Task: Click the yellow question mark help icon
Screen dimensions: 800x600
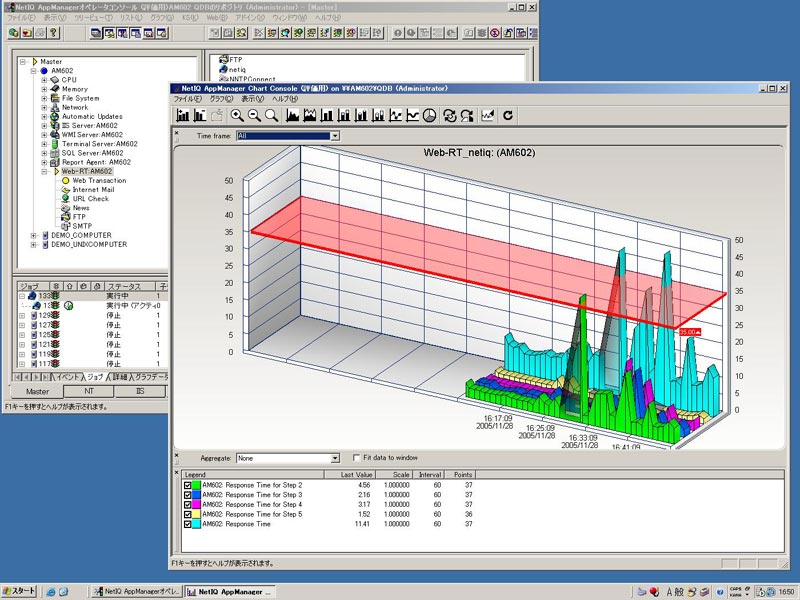Action: [x=54, y=33]
